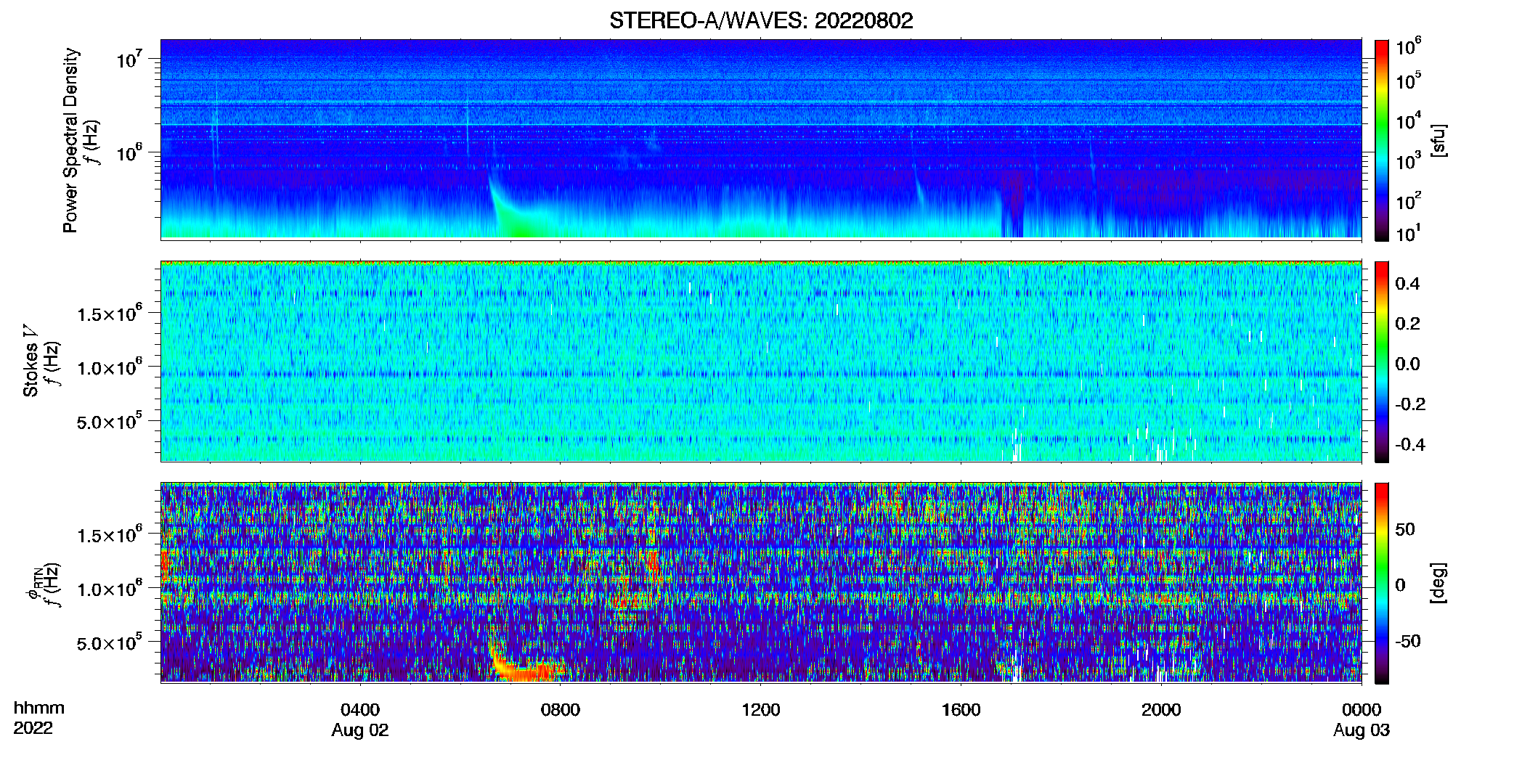Click the 10^7 frequency tick label
The image size is (1522, 784).
pos(129,58)
